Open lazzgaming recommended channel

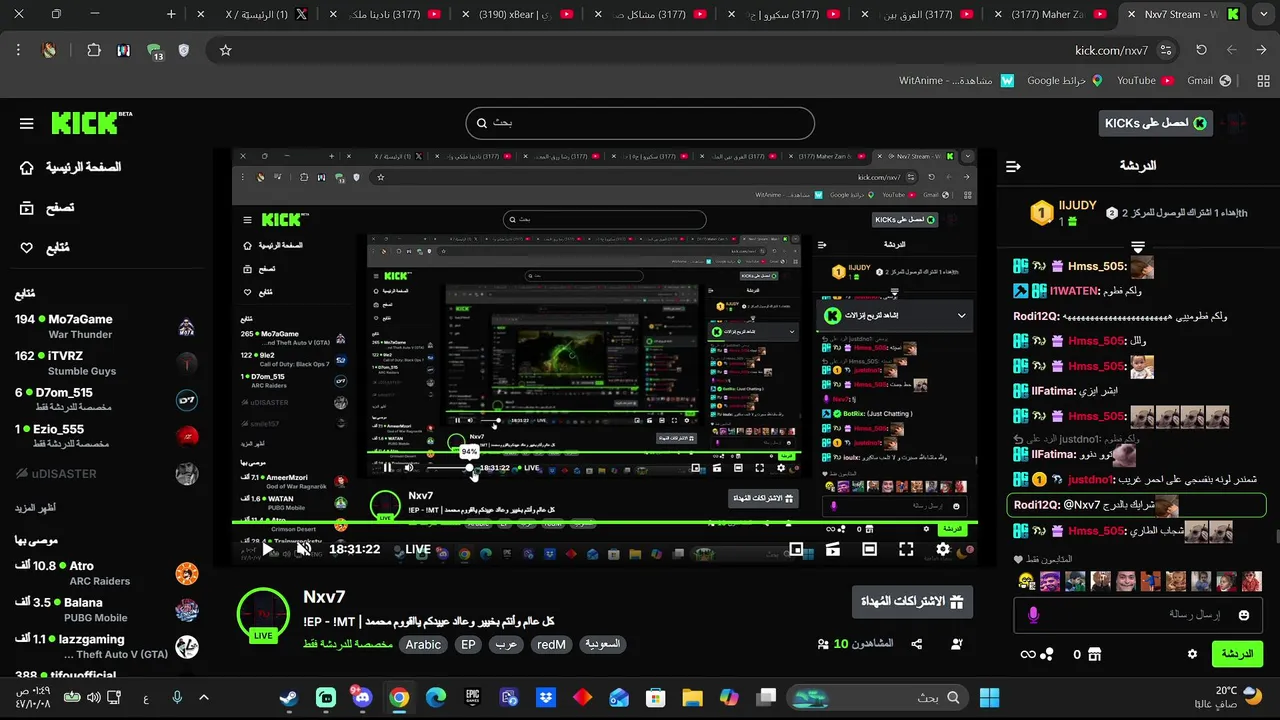[x=105, y=646]
